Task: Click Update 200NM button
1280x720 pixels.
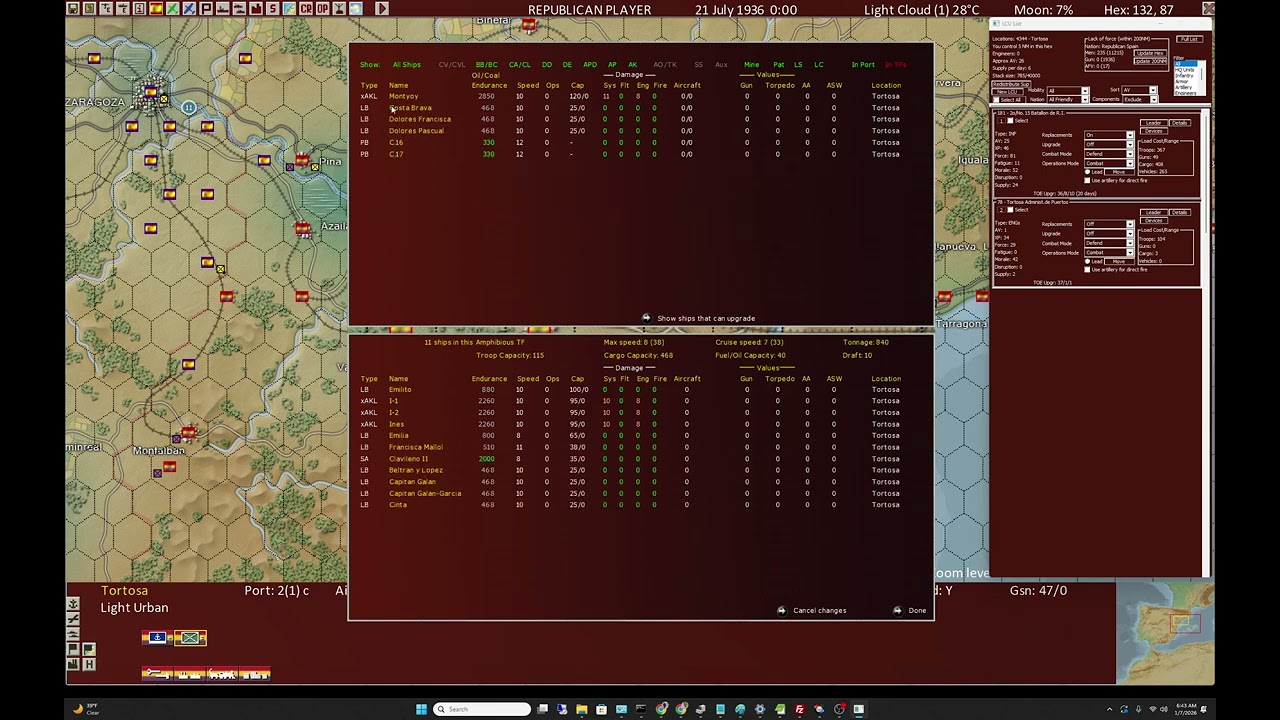Action: (1151, 61)
